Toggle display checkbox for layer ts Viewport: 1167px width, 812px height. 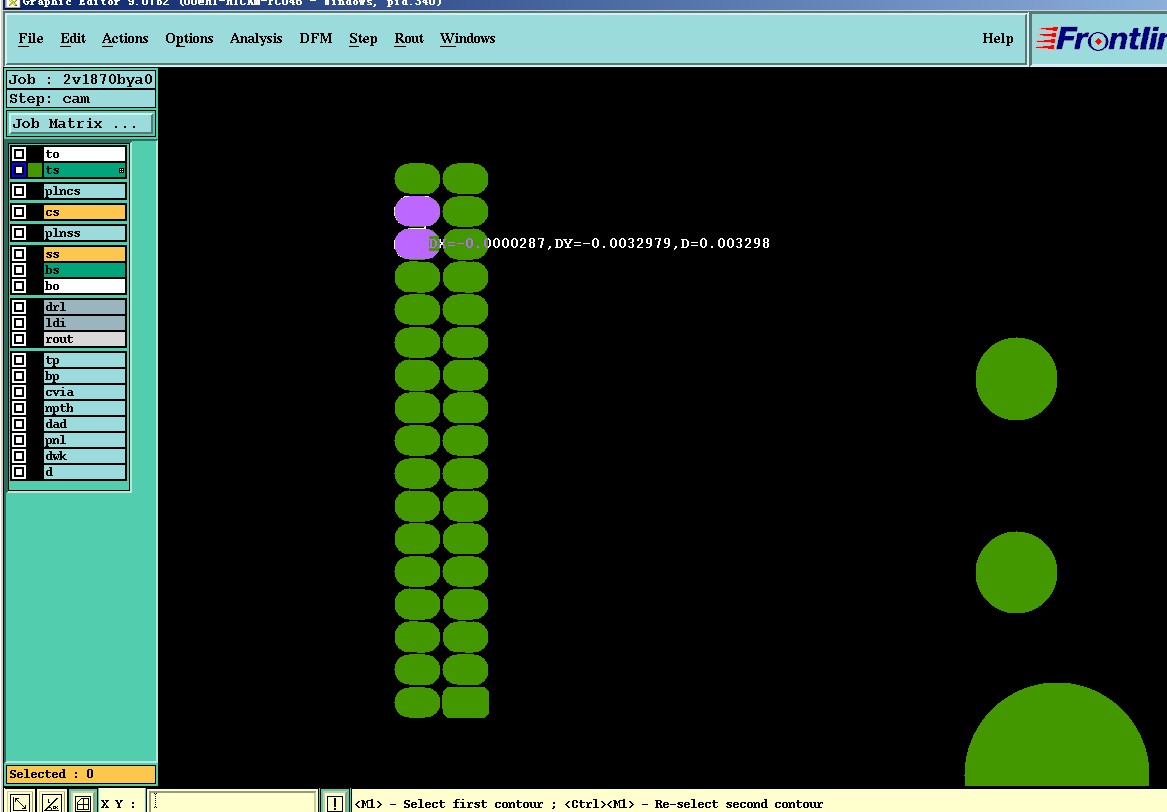[x=19, y=170]
